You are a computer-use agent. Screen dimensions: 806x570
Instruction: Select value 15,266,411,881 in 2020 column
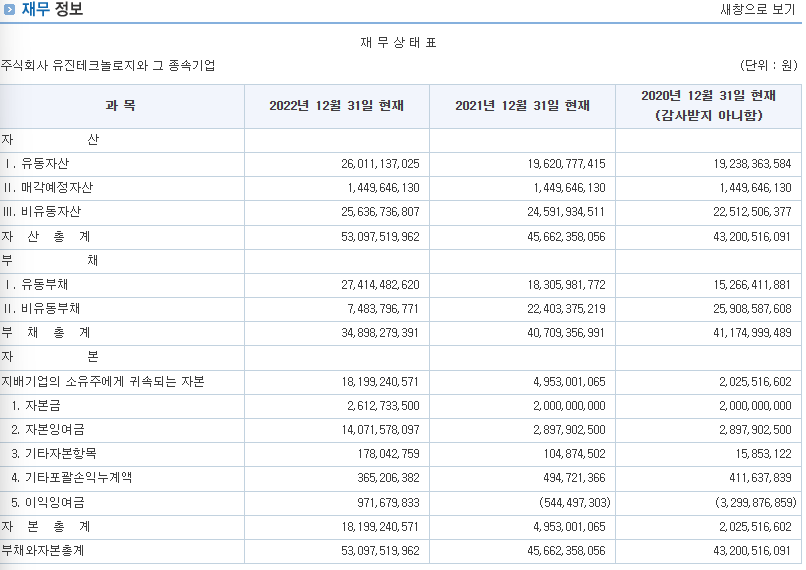[752, 285]
